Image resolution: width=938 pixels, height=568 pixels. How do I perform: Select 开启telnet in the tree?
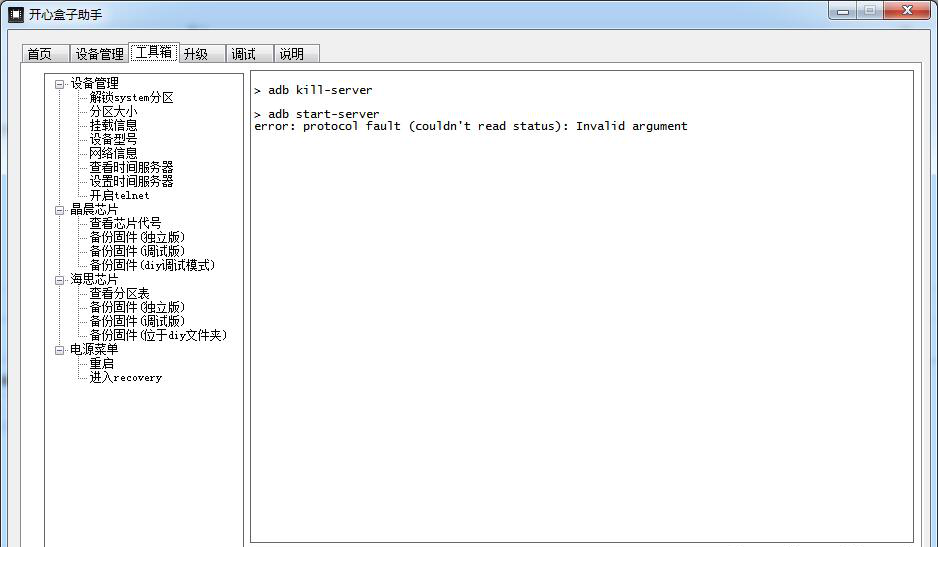click(x=119, y=195)
